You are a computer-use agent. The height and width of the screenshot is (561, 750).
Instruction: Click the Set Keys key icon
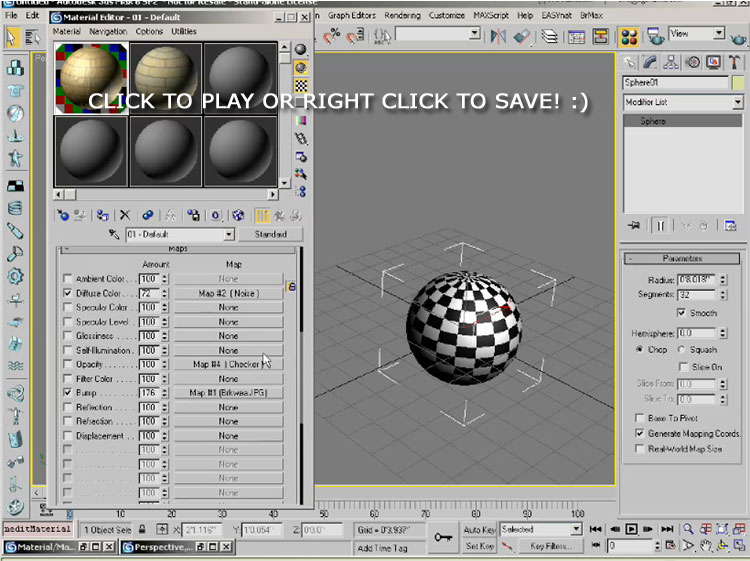[x=444, y=537]
